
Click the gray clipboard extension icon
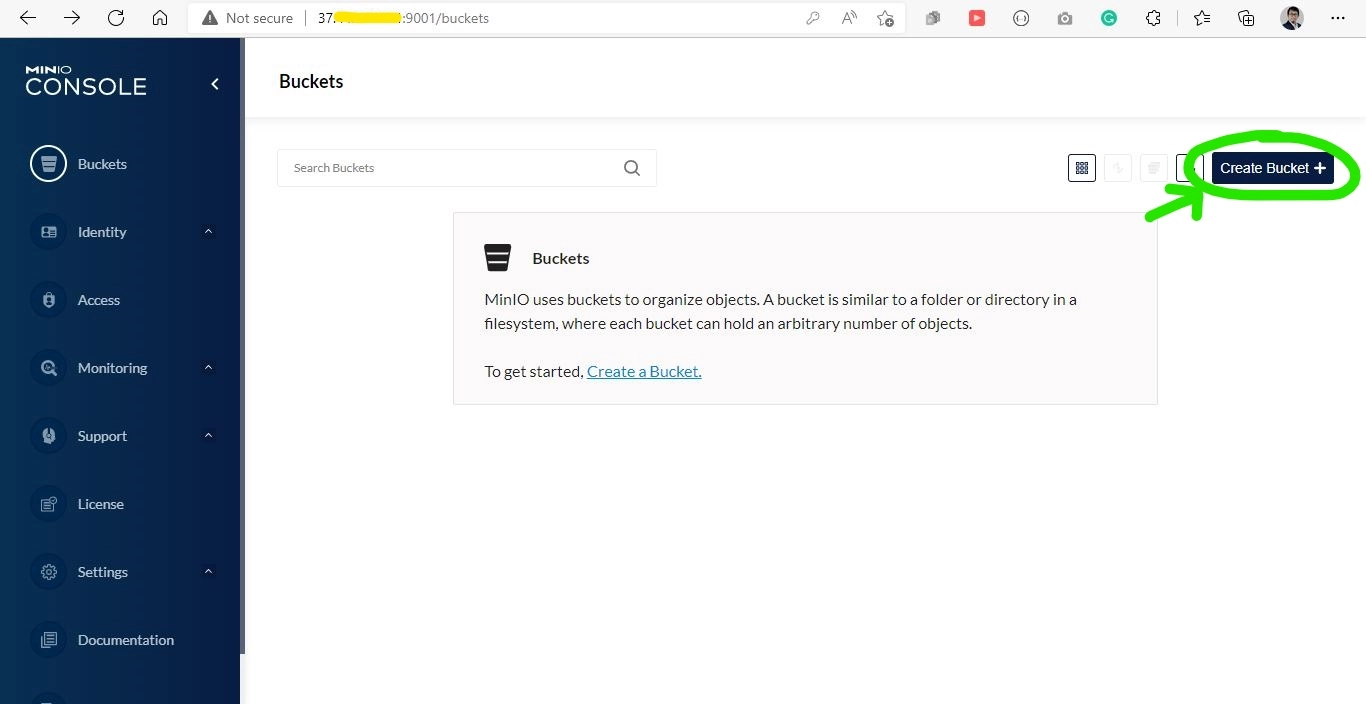pos(933,18)
